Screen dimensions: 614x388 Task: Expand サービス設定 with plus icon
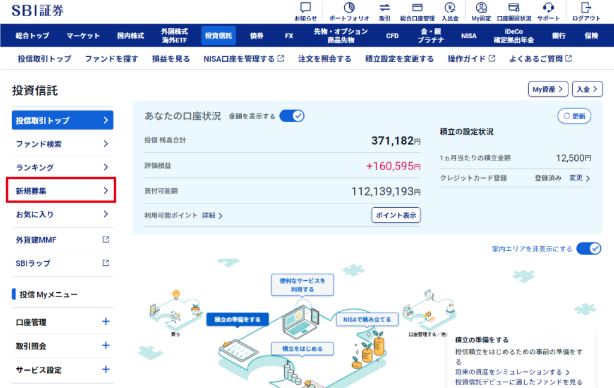(105, 369)
